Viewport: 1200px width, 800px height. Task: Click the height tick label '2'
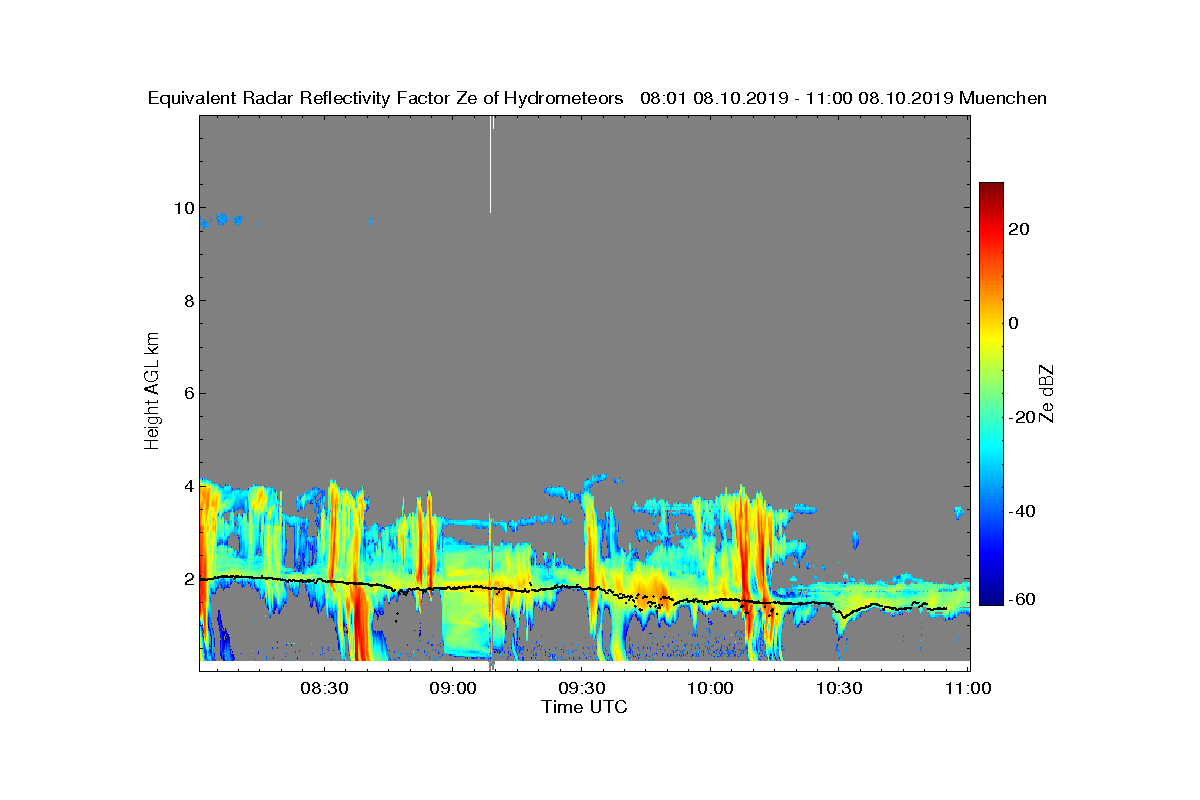187,578
